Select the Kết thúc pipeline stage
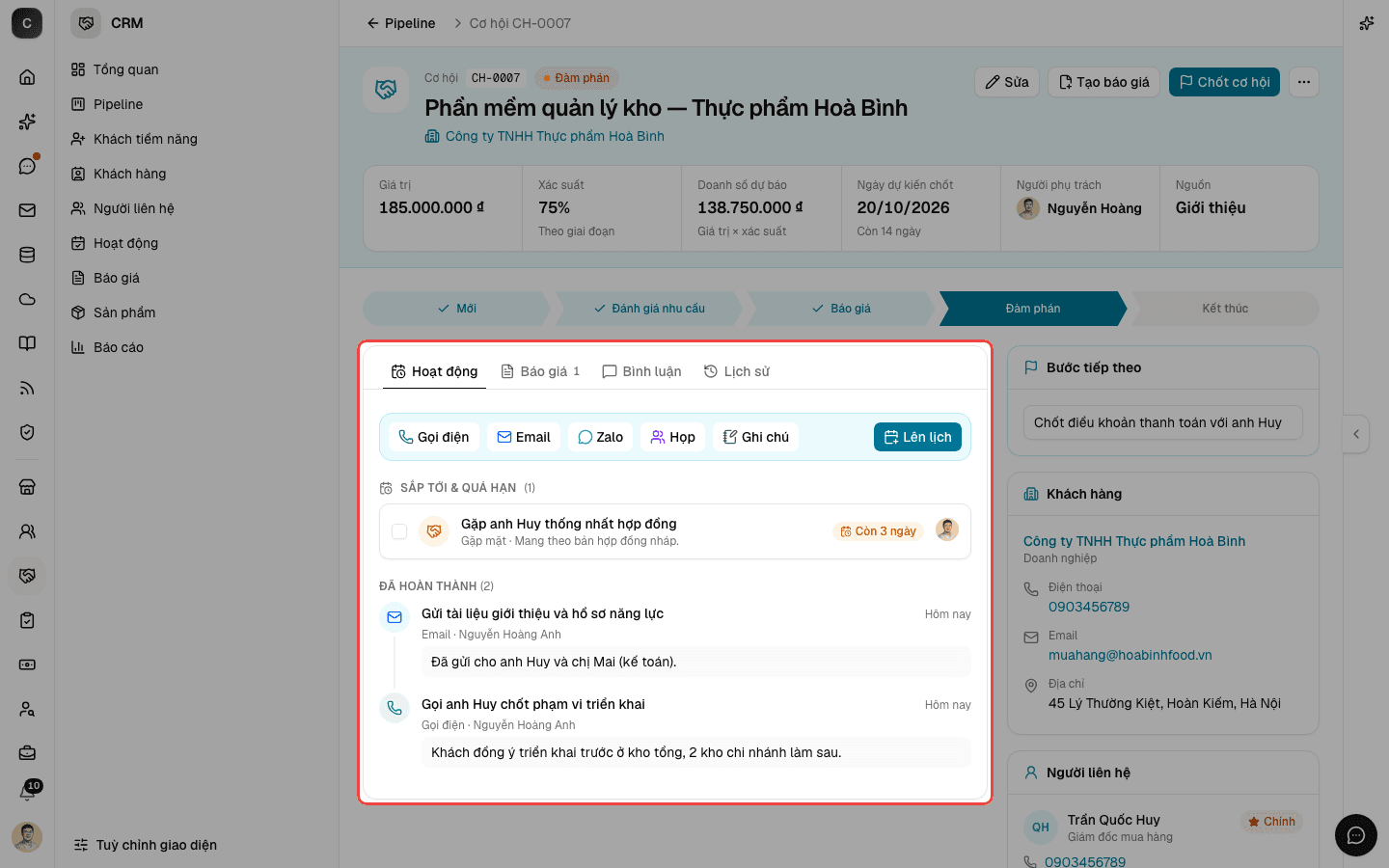The height and width of the screenshot is (868, 1389). (1225, 309)
